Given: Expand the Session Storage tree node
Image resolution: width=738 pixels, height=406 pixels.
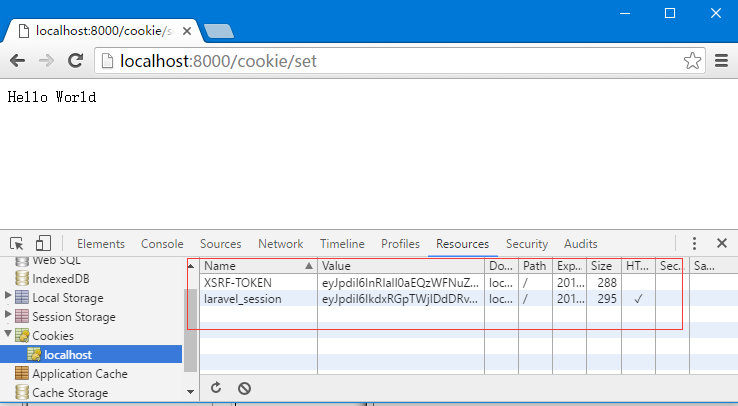Looking at the screenshot, I should 8,314.
